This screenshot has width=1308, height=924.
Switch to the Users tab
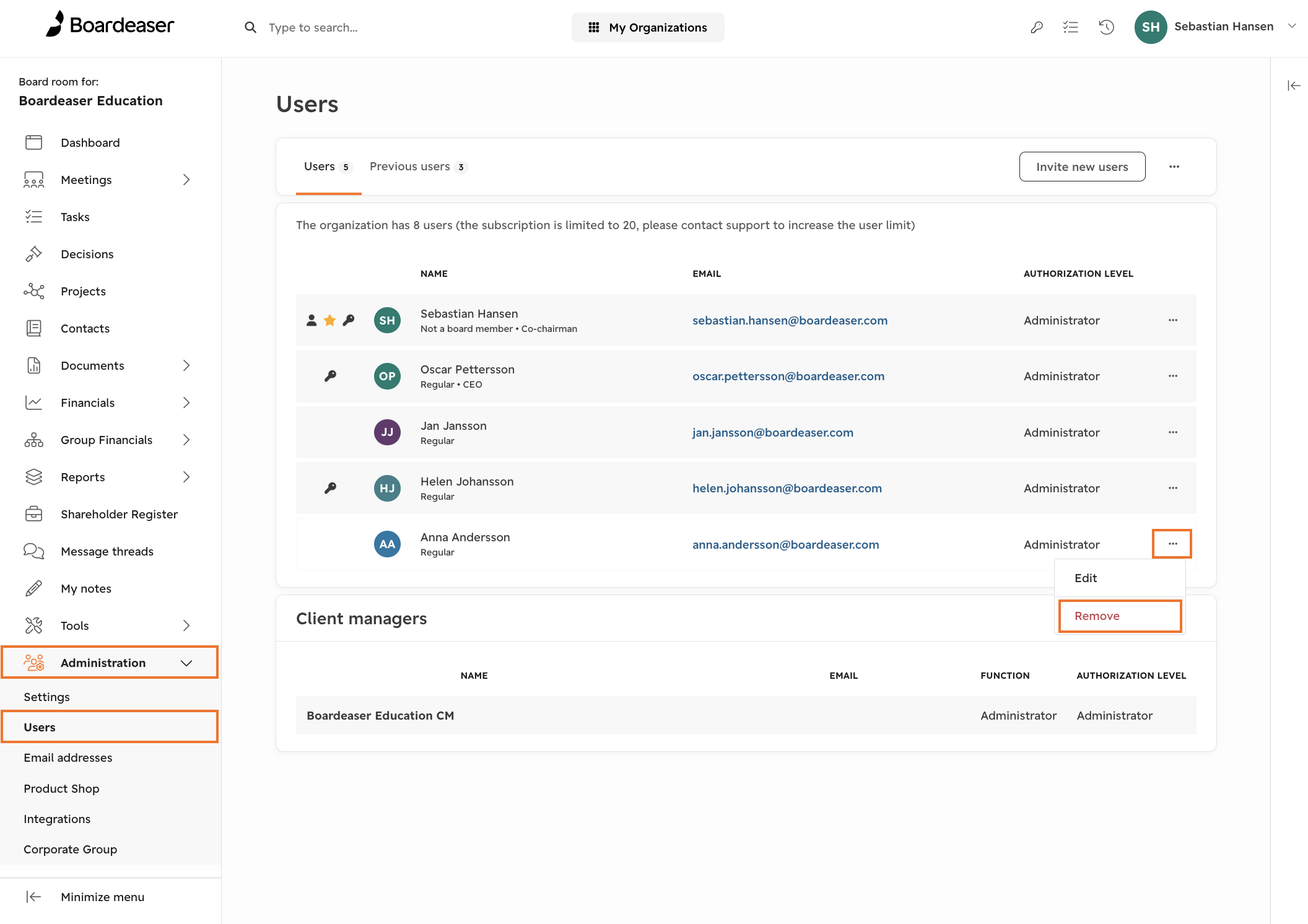coord(328,167)
